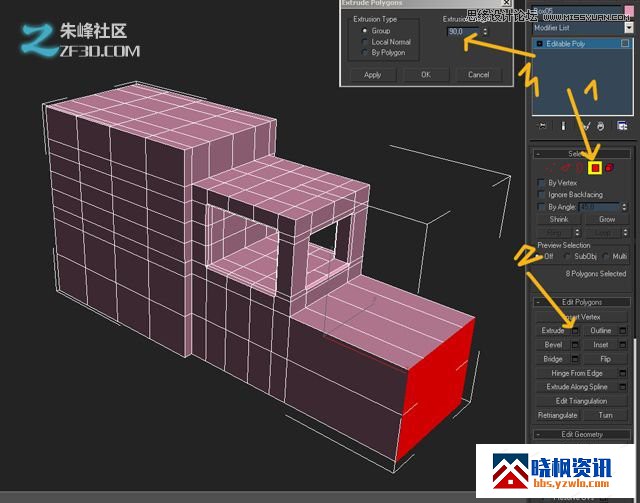Select By Polygon extrusion type
Viewport: 640px width, 503px height.
coord(364,52)
